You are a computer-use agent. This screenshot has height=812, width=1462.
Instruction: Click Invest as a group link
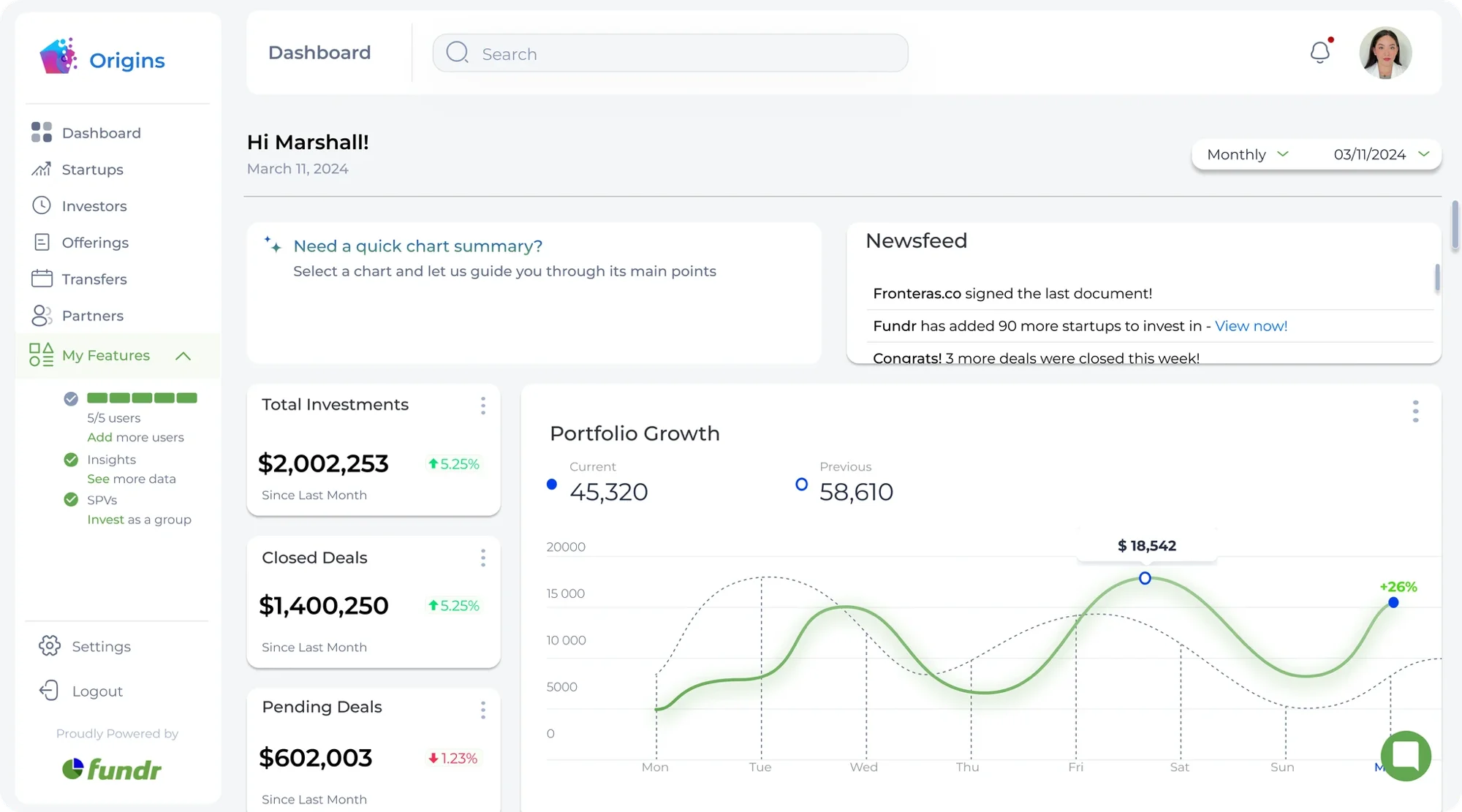139,520
